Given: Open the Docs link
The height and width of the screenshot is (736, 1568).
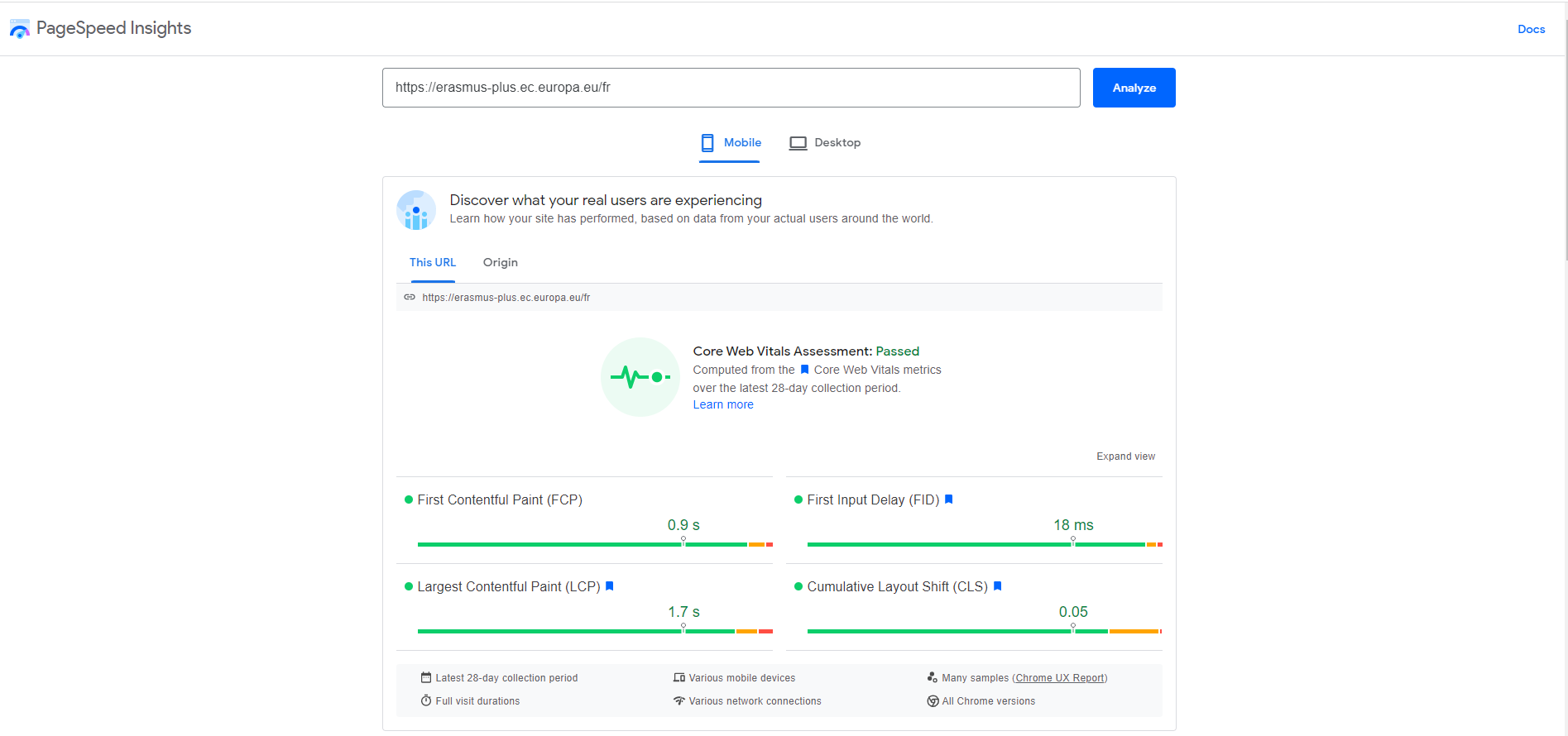Looking at the screenshot, I should pyautogui.click(x=1531, y=29).
